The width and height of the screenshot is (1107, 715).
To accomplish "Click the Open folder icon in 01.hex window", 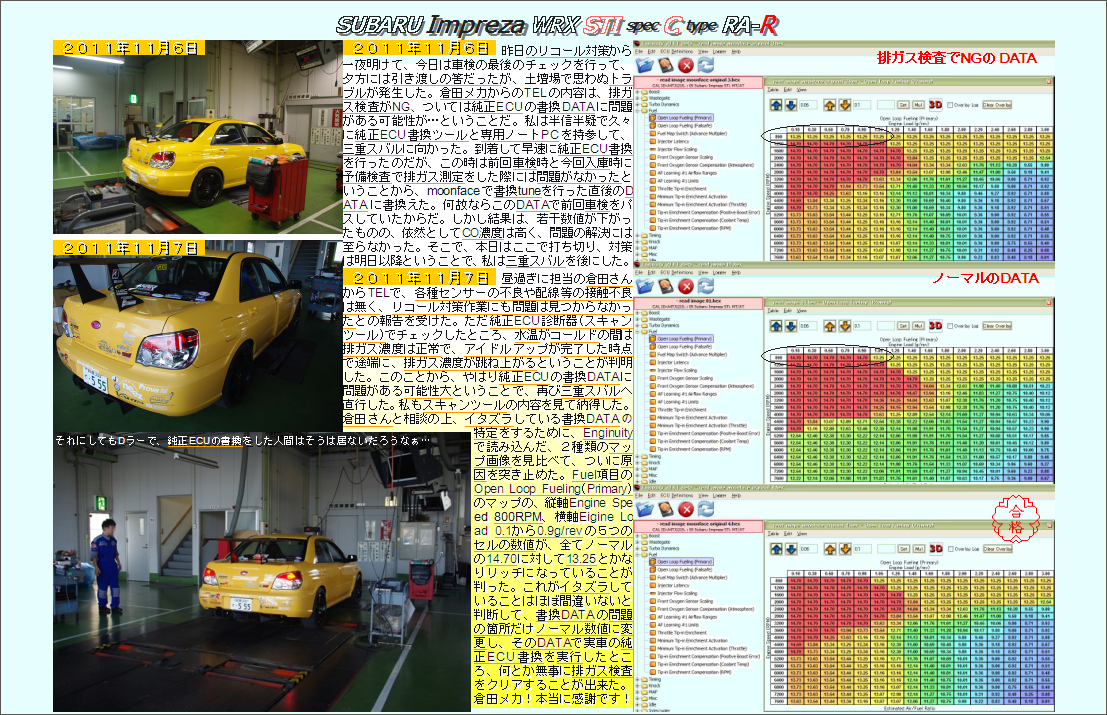I will 645,286.
